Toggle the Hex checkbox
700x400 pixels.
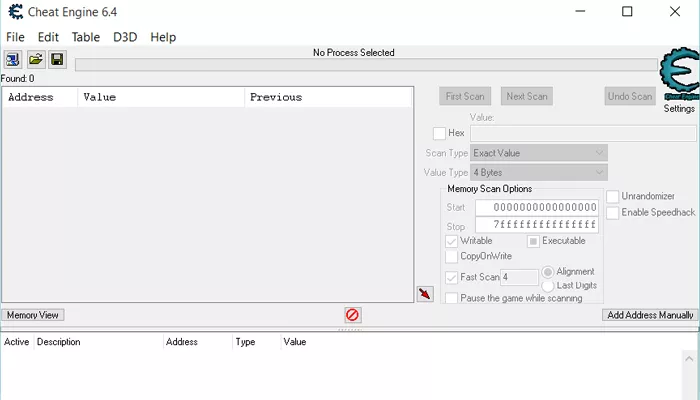tap(439, 133)
